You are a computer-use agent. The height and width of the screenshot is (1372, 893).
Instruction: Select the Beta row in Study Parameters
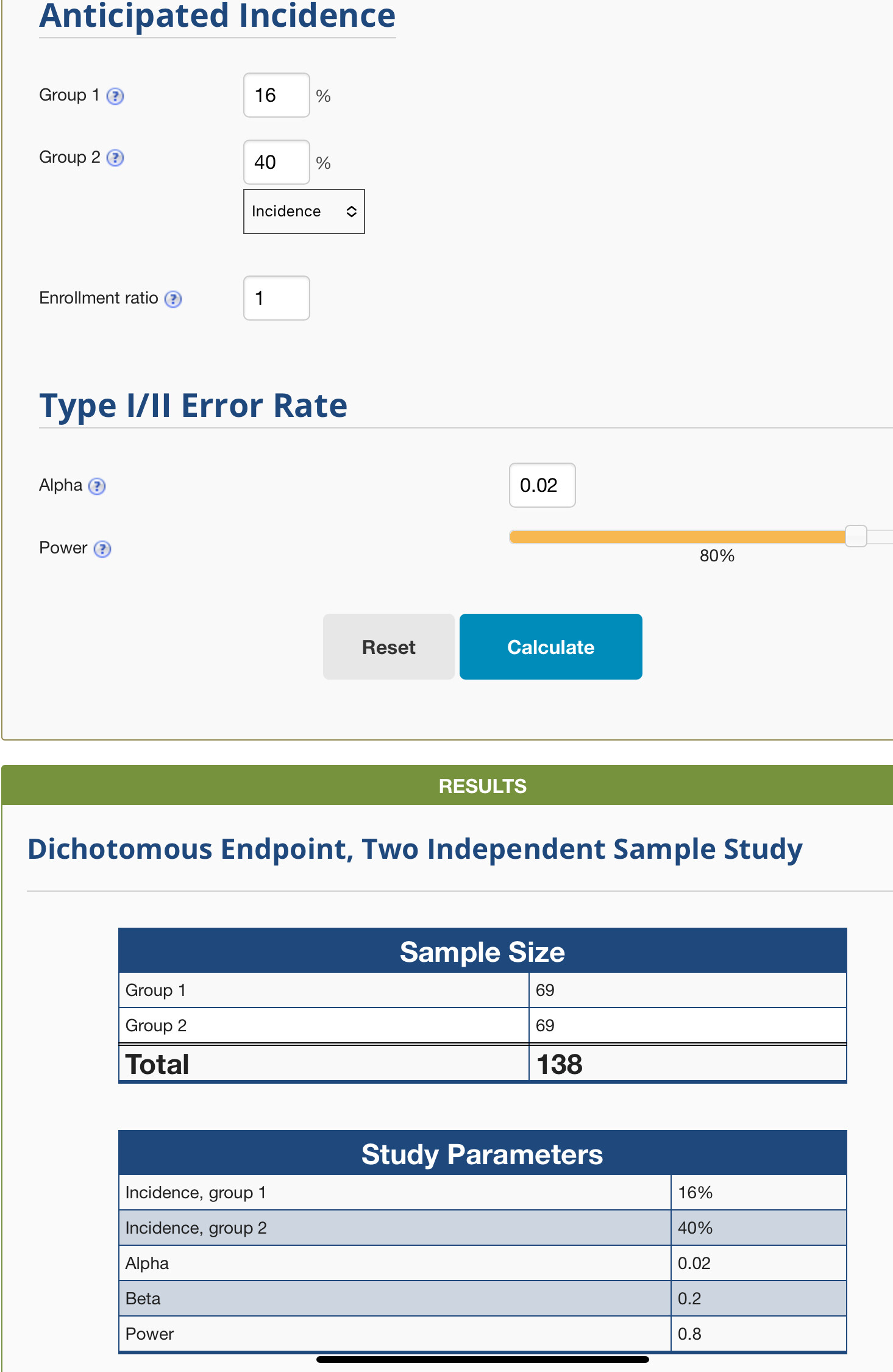483,1298
